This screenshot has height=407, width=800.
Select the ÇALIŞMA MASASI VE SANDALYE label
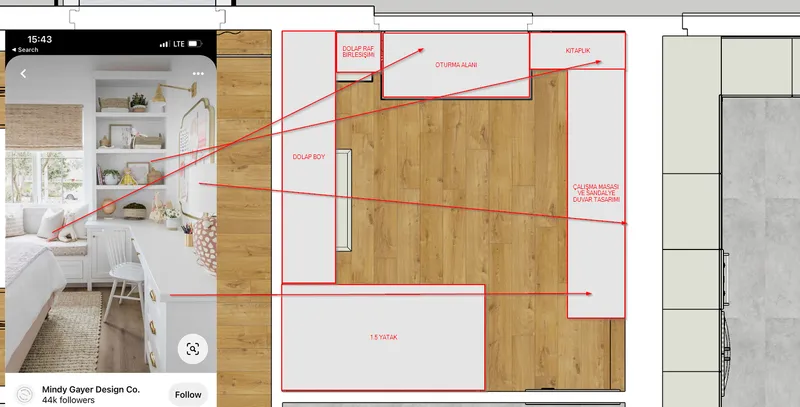(x=596, y=193)
